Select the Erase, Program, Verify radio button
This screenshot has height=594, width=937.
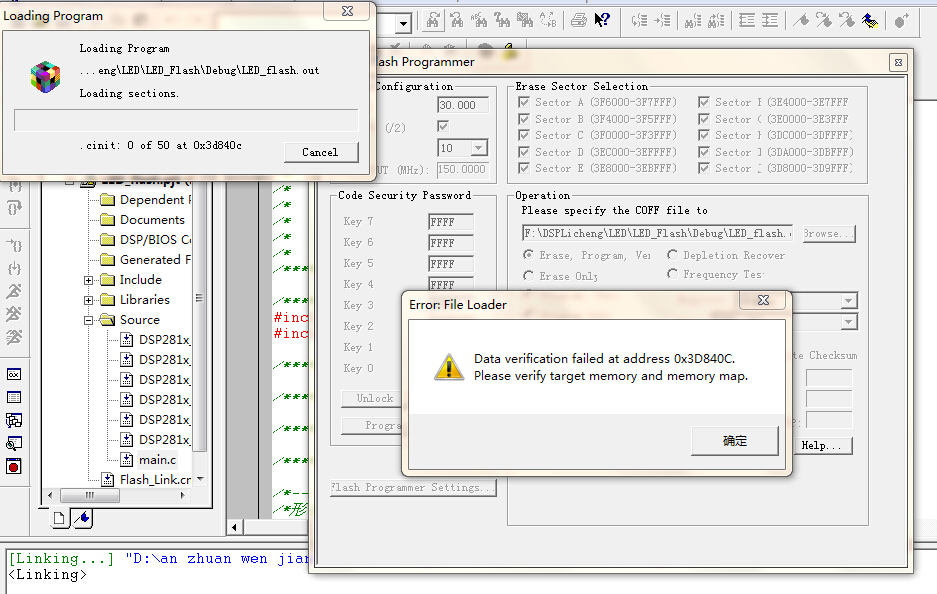(528, 255)
